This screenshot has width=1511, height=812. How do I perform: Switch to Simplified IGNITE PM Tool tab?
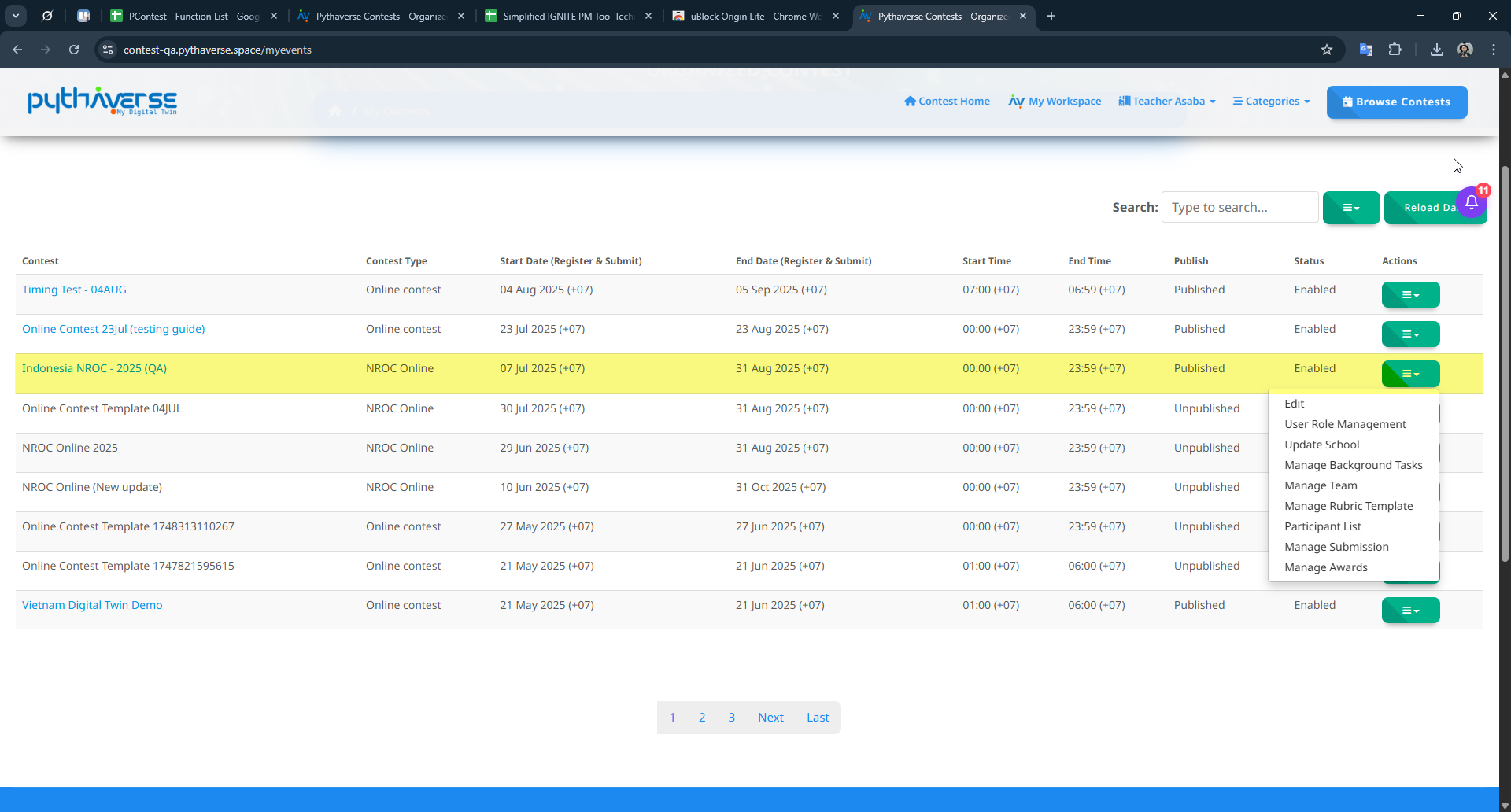click(x=568, y=16)
